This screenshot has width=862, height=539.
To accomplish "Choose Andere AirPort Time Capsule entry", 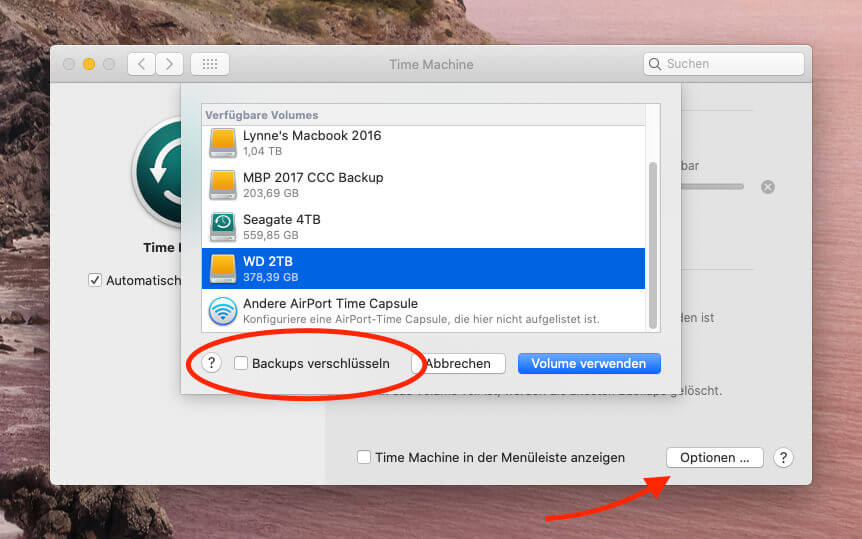I will 423,310.
